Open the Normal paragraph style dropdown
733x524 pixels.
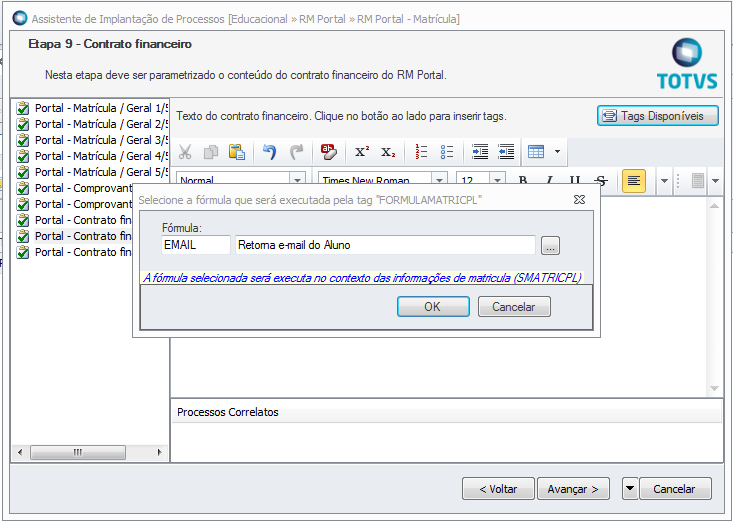coord(297,180)
